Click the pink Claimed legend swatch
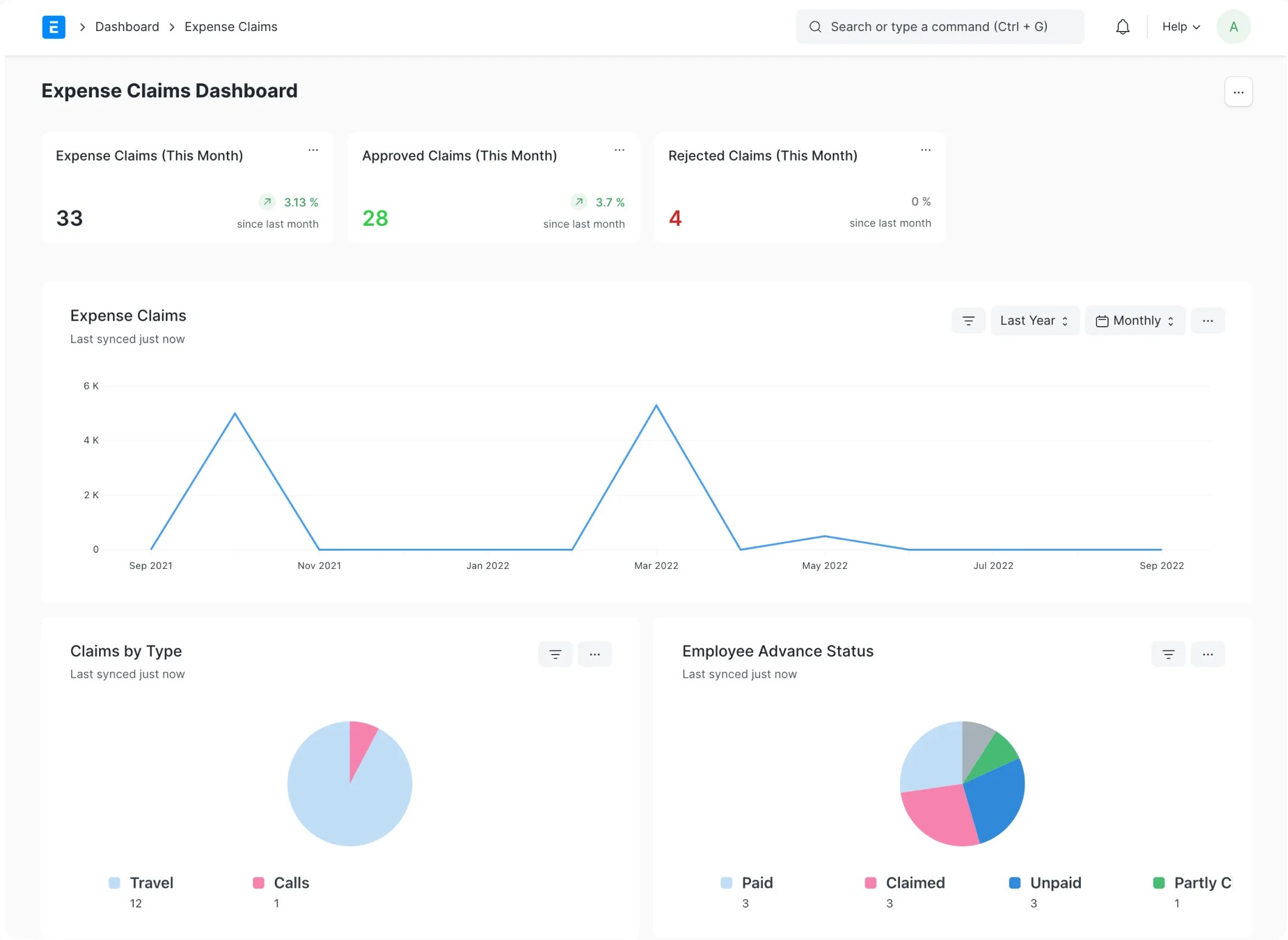Screen dimensions: 1288x940 (x=870, y=883)
